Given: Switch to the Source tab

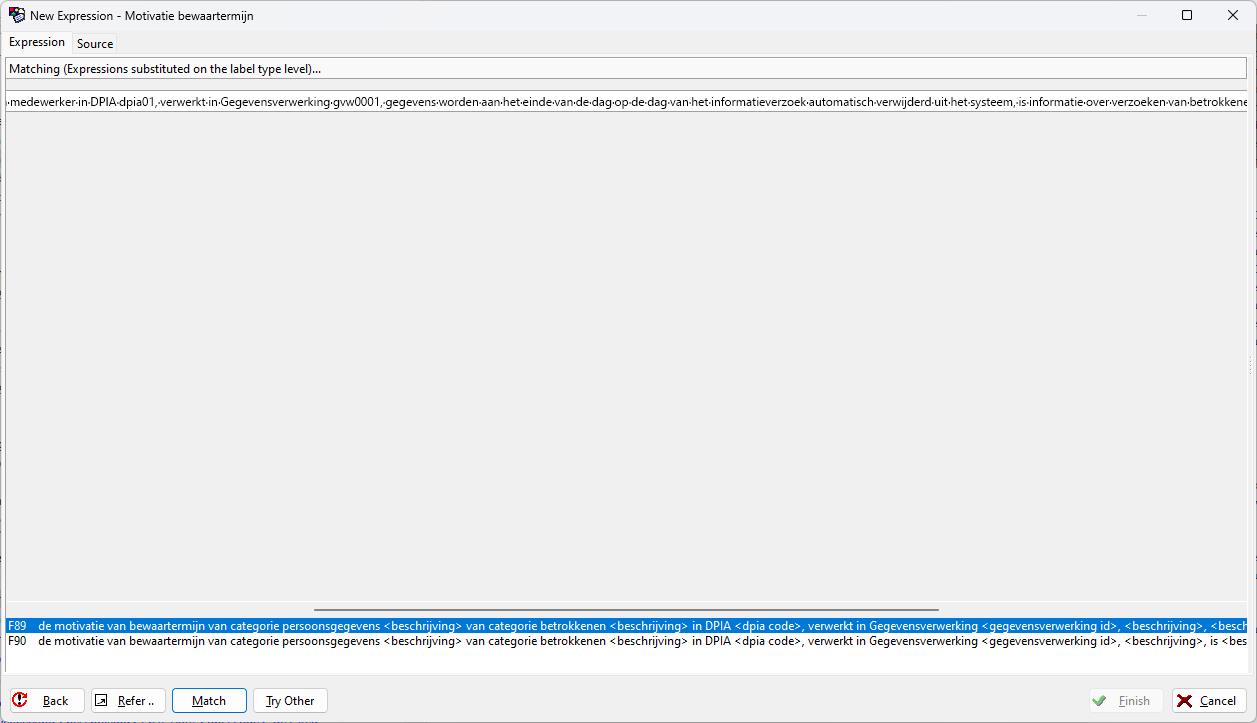Looking at the screenshot, I should pyautogui.click(x=95, y=44).
